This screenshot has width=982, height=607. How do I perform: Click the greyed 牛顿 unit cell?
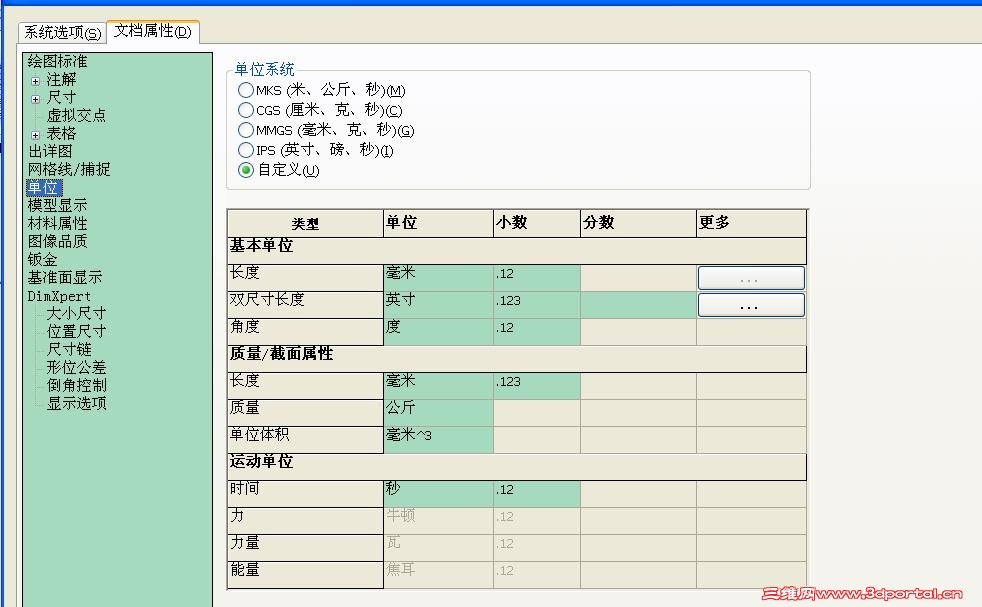pos(438,521)
